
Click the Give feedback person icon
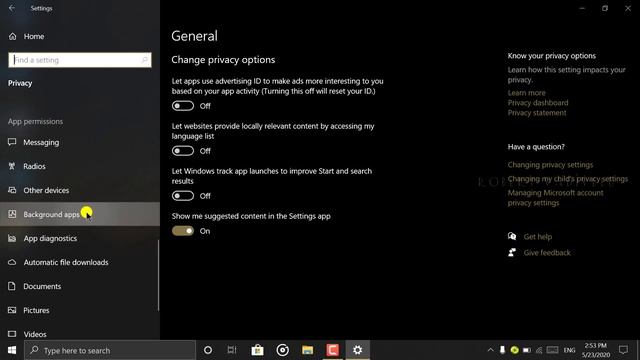pos(512,252)
